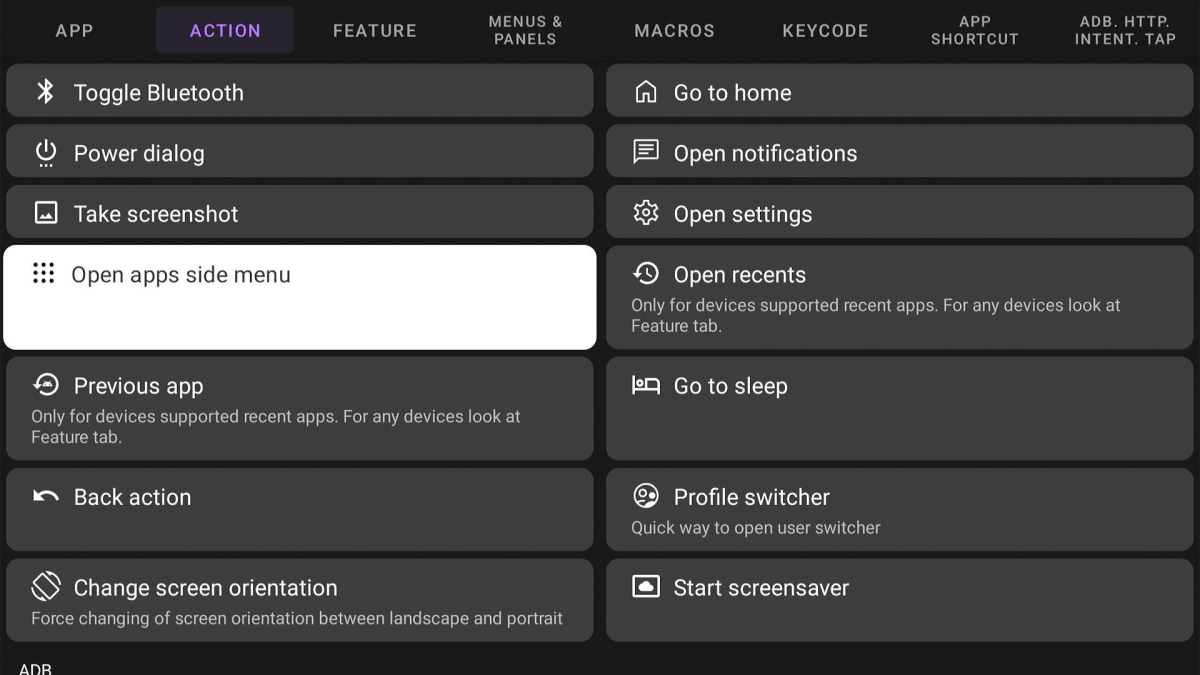Select the Back action entry

pos(300,509)
